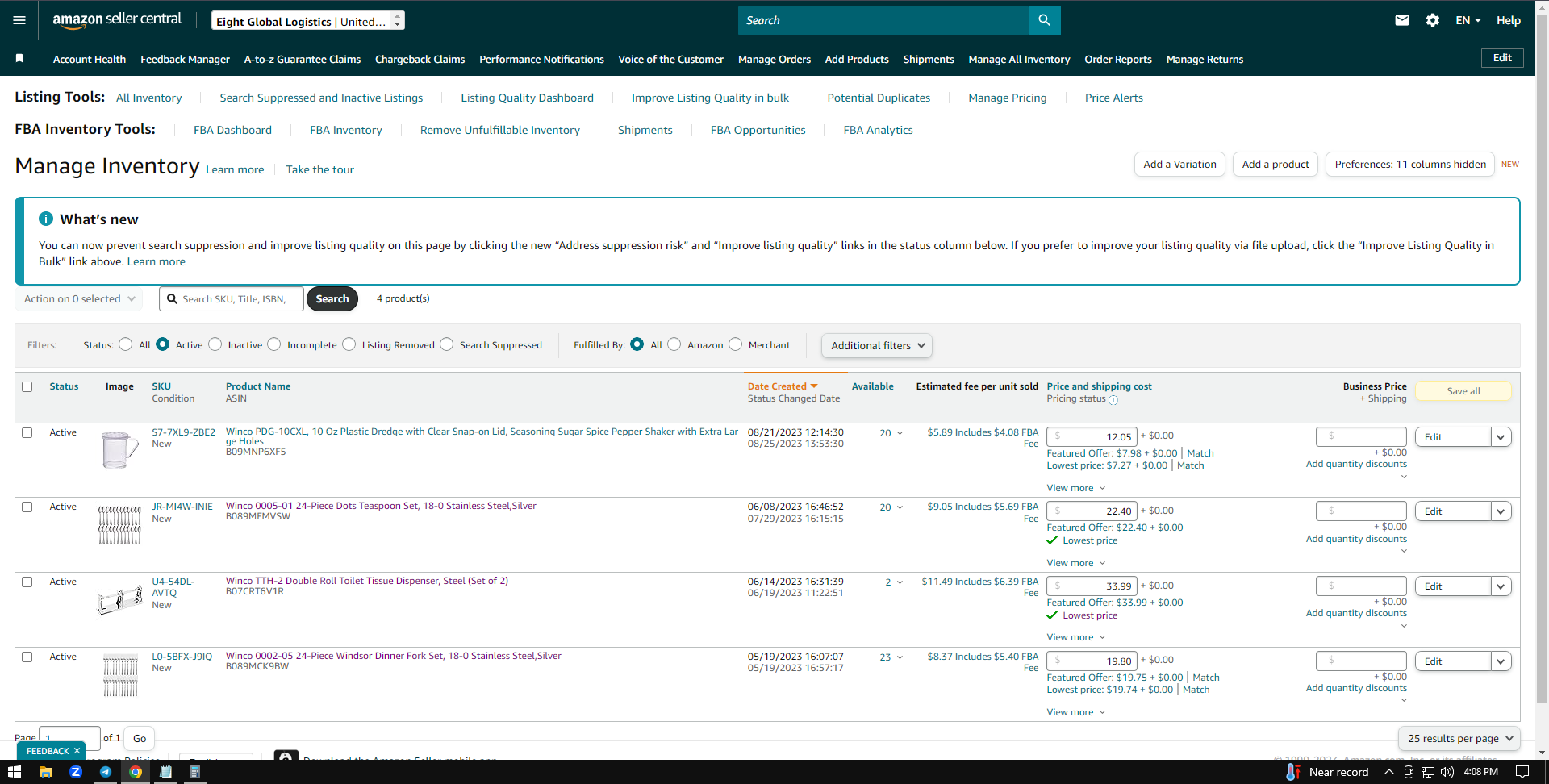Click the volume speaker tray icon
Image resolution: width=1549 pixels, height=784 pixels.
1447,772
